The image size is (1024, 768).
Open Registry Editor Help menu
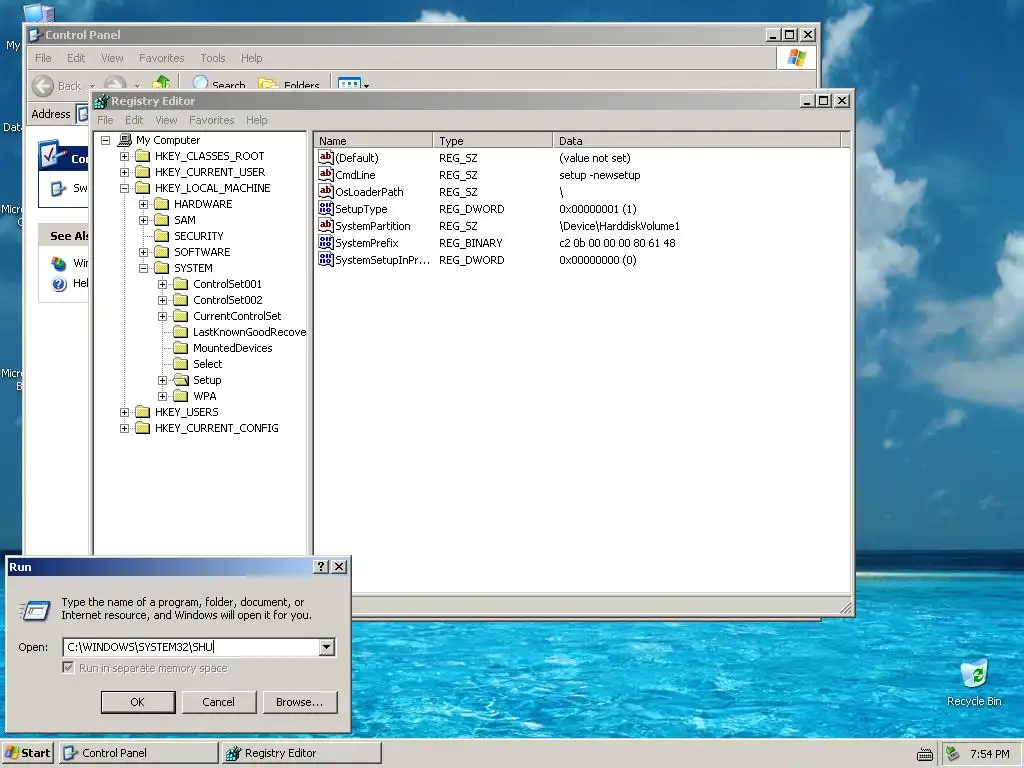(257, 120)
